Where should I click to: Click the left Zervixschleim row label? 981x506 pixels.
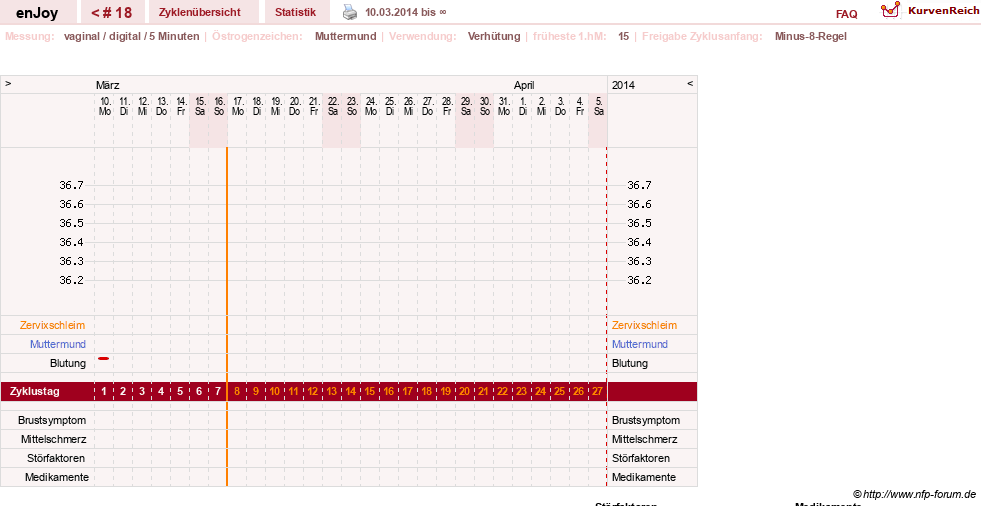coord(53,325)
